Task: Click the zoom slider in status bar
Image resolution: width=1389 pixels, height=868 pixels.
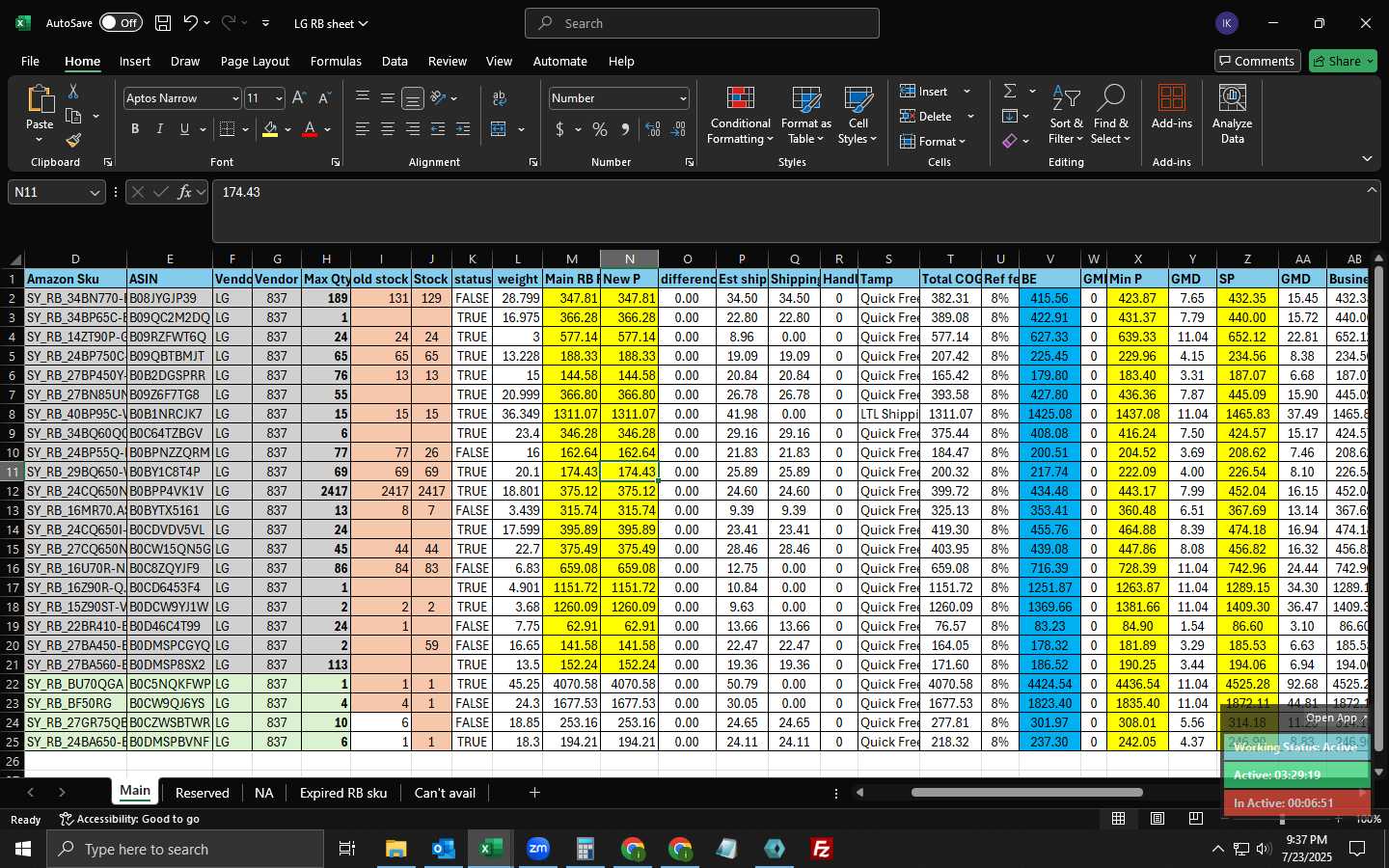Action: [x=1282, y=819]
